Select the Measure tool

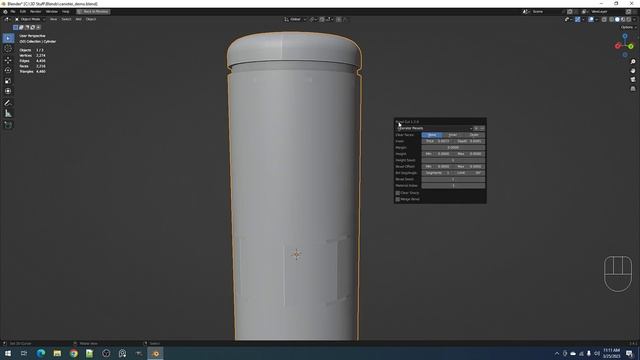8,113
